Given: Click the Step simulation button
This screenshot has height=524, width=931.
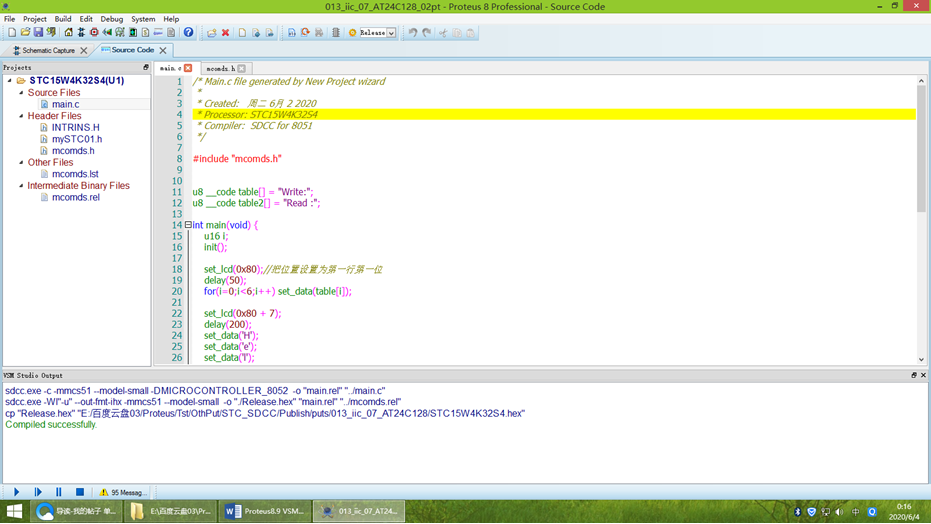Looking at the screenshot, I should click(38, 492).
